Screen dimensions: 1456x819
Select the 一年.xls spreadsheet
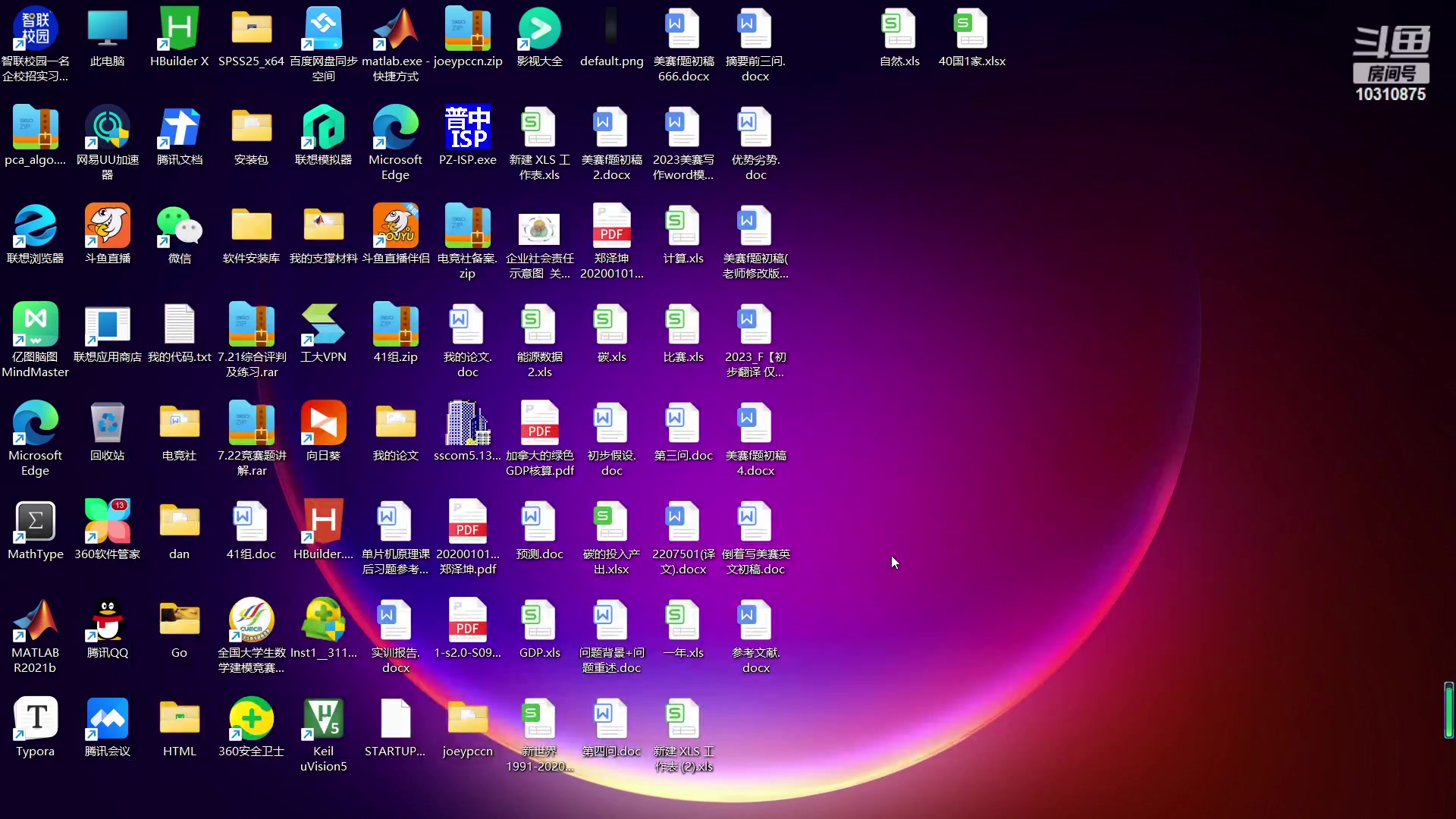click(683, 628)
